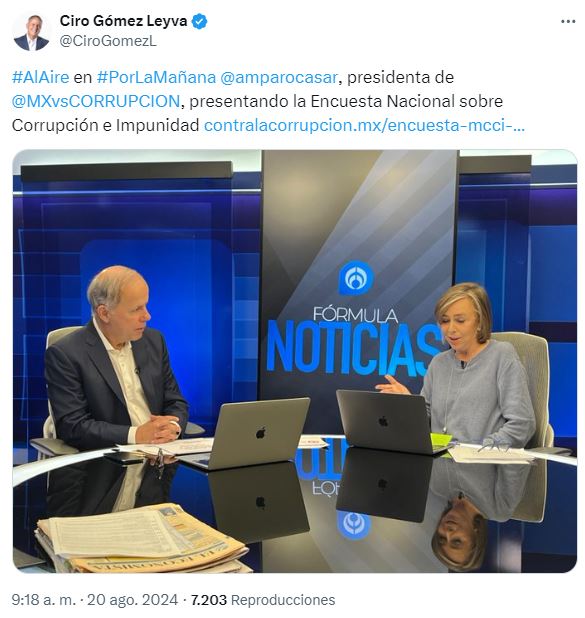Open the contralacorrupcion.mx survey link
585x618 pixels.
[364, 125]
